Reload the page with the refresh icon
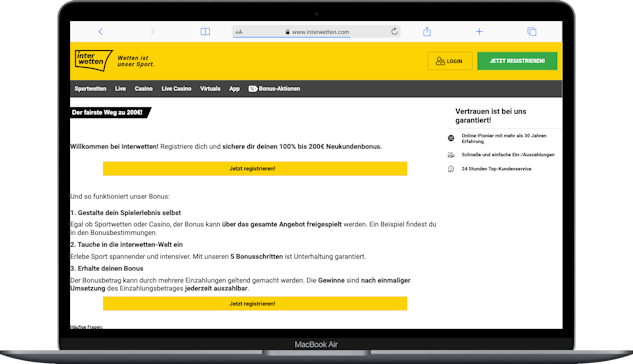This screenshot has height=364, width=633. 394,31
